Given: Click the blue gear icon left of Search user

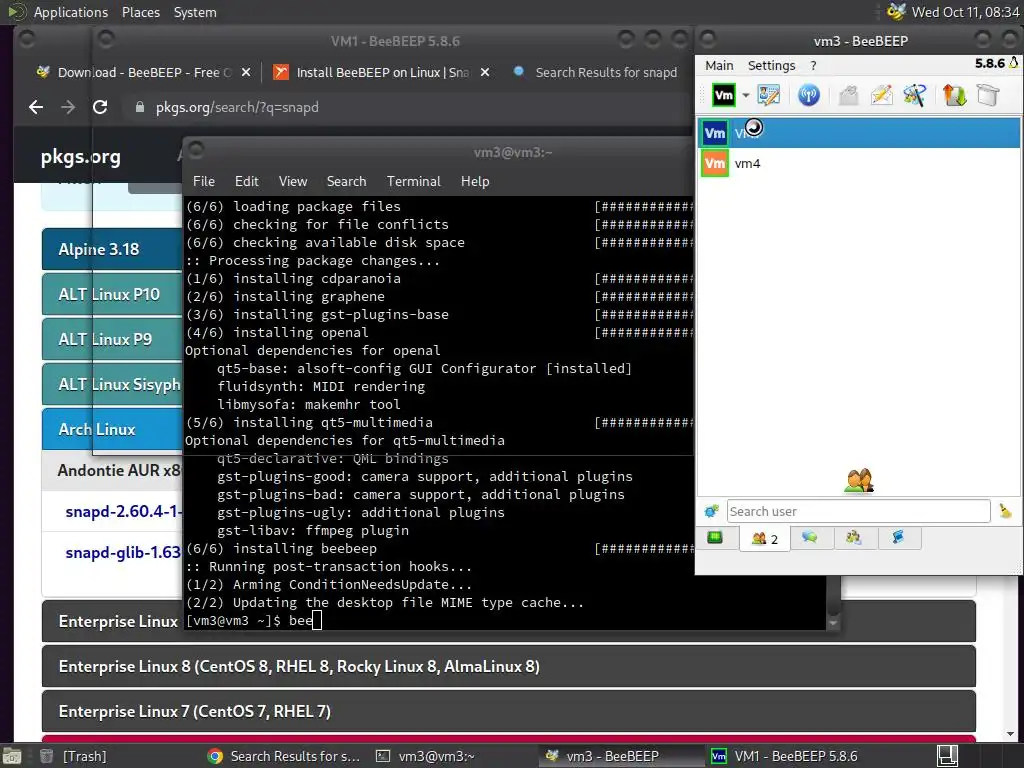Looking at the screenshot, I should [711, 511].
